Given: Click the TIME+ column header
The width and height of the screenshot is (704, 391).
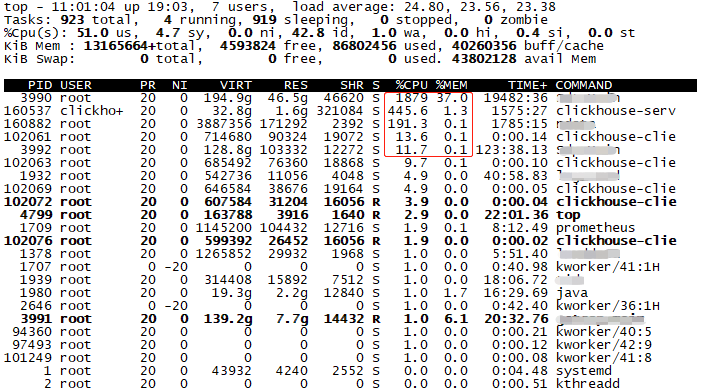Looking at the screenshot, I should click(x=528, y=85).
